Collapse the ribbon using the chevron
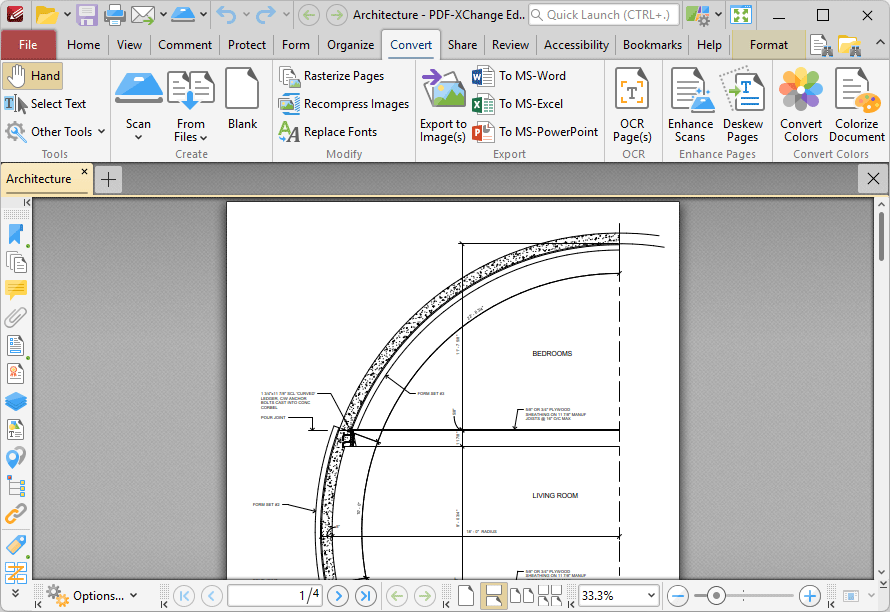The image size is (890, 612). click(x=879, y=43)
